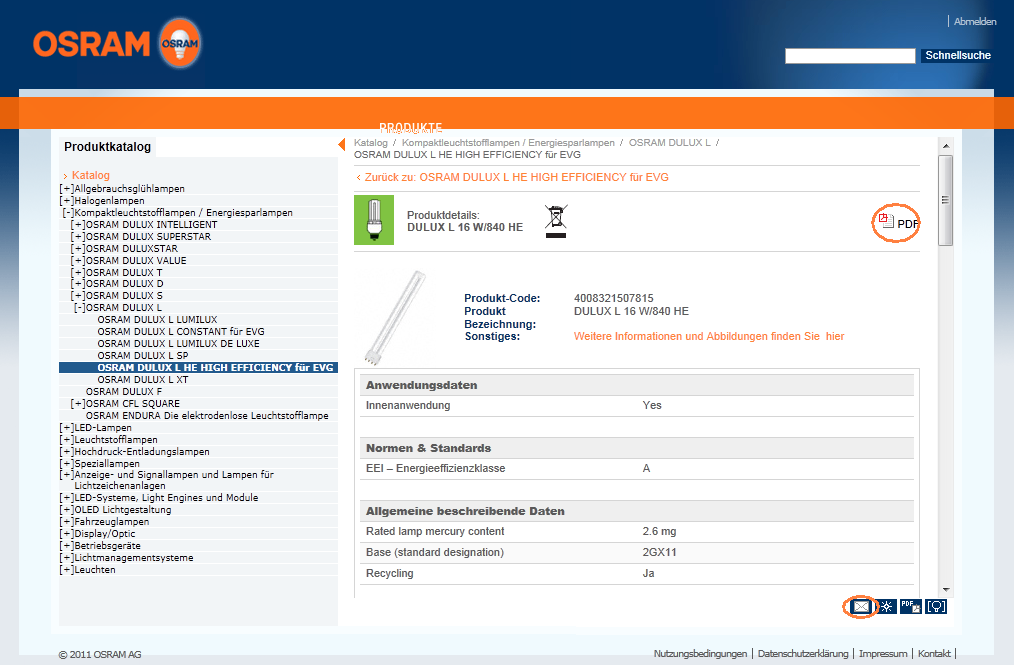The height and width of the screenshot is (665, 1014).
Task: Click the DULUX L lamp product image
Action: (x=396, y=317)
